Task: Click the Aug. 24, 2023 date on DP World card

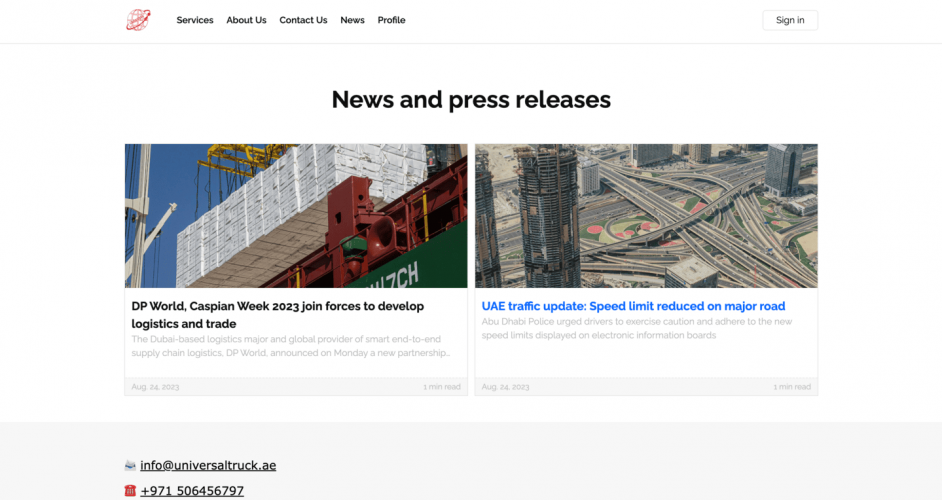Action: pyautogui.click(x=155, y=386)
